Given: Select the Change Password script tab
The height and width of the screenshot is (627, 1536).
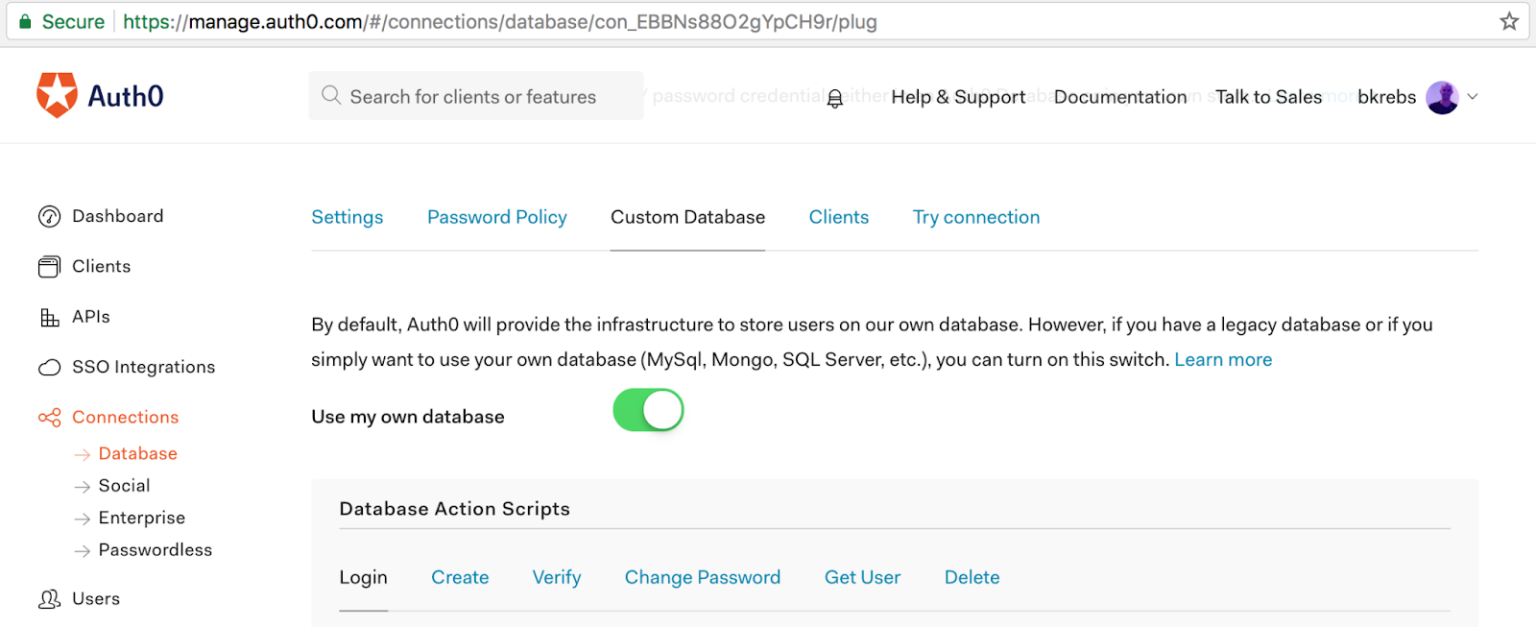Looking at the screenshot, I should coord(702,577).
